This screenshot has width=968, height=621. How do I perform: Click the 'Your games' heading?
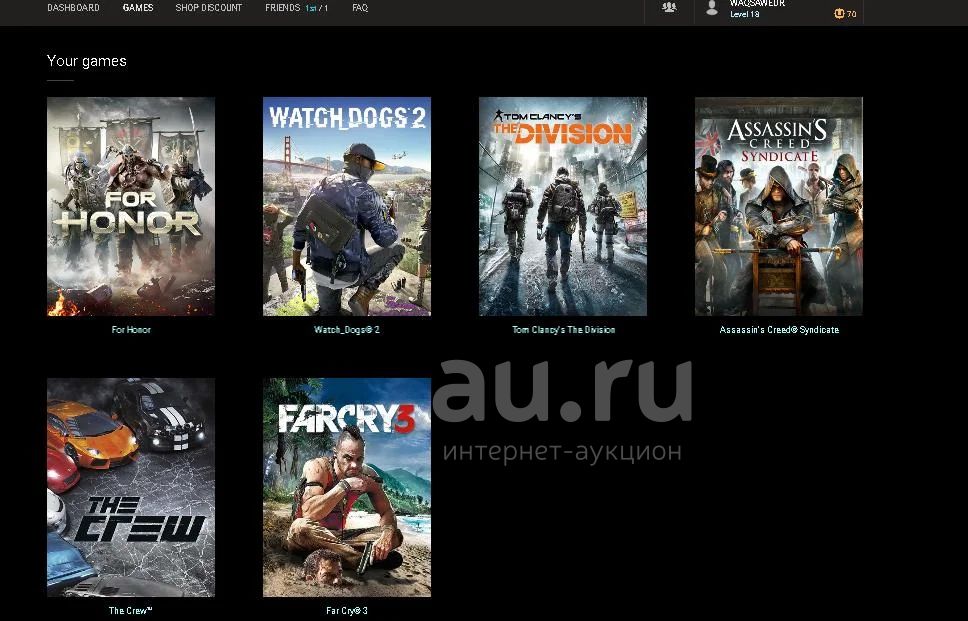[x=86, y=60]
